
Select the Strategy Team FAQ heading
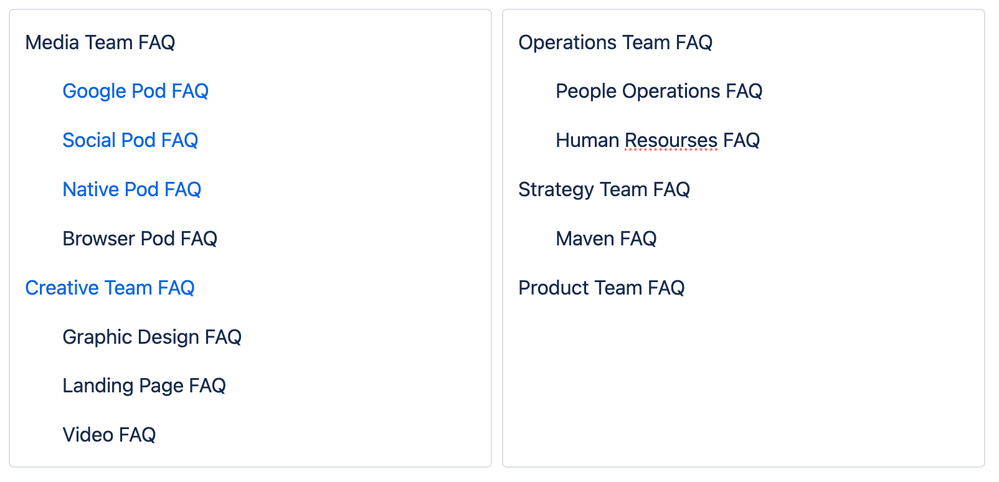click(x=604, y=190)
